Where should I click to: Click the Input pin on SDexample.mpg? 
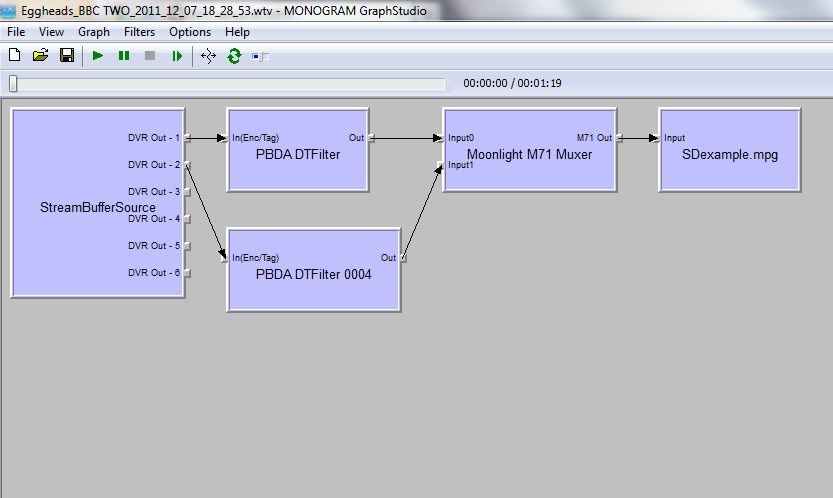click(656, 138)
